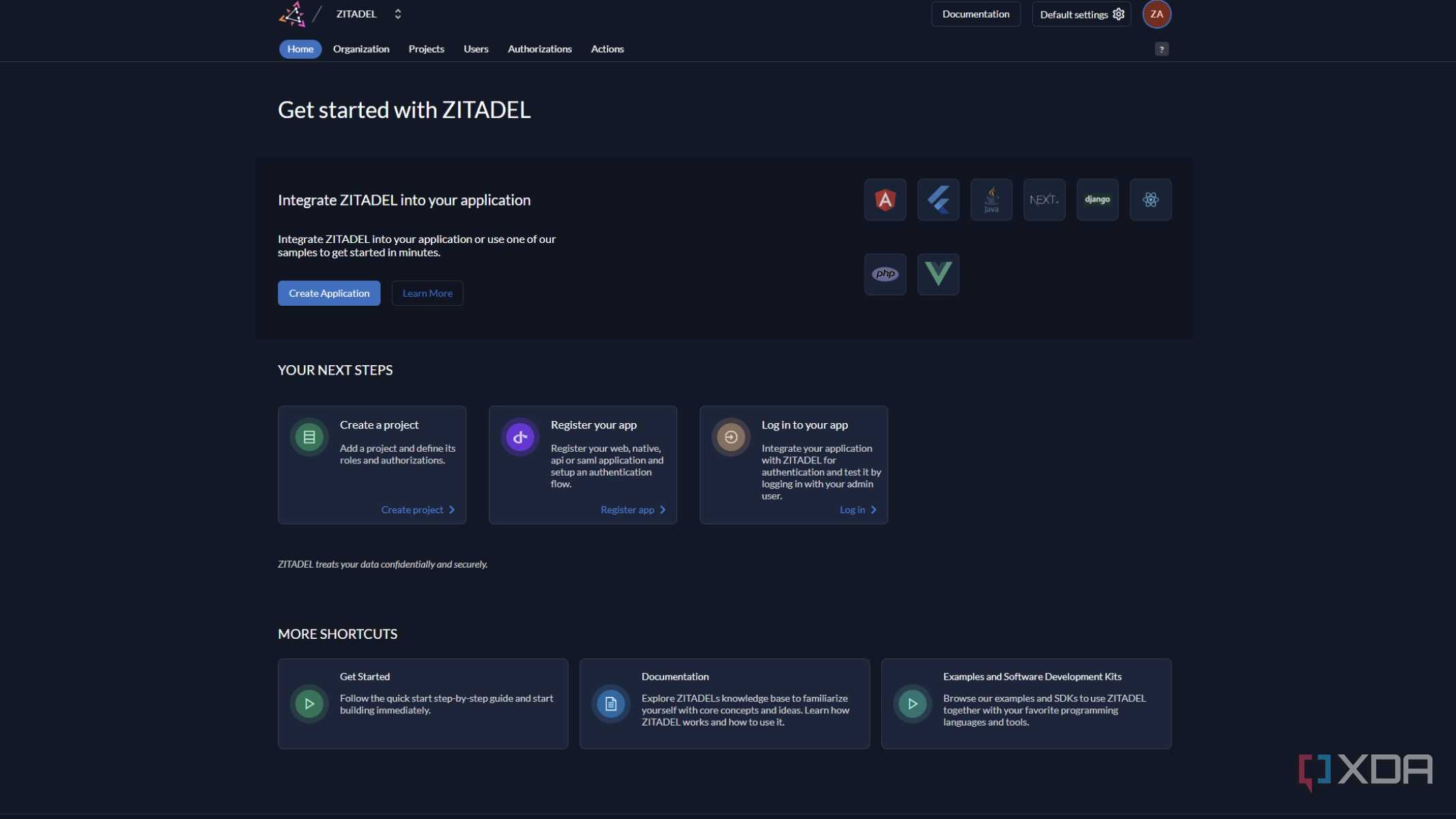Image resolution: width=1456 pixels, height=819 pixels.
Task: Click the Create a project card title
Action: click(x=379, y=425)
